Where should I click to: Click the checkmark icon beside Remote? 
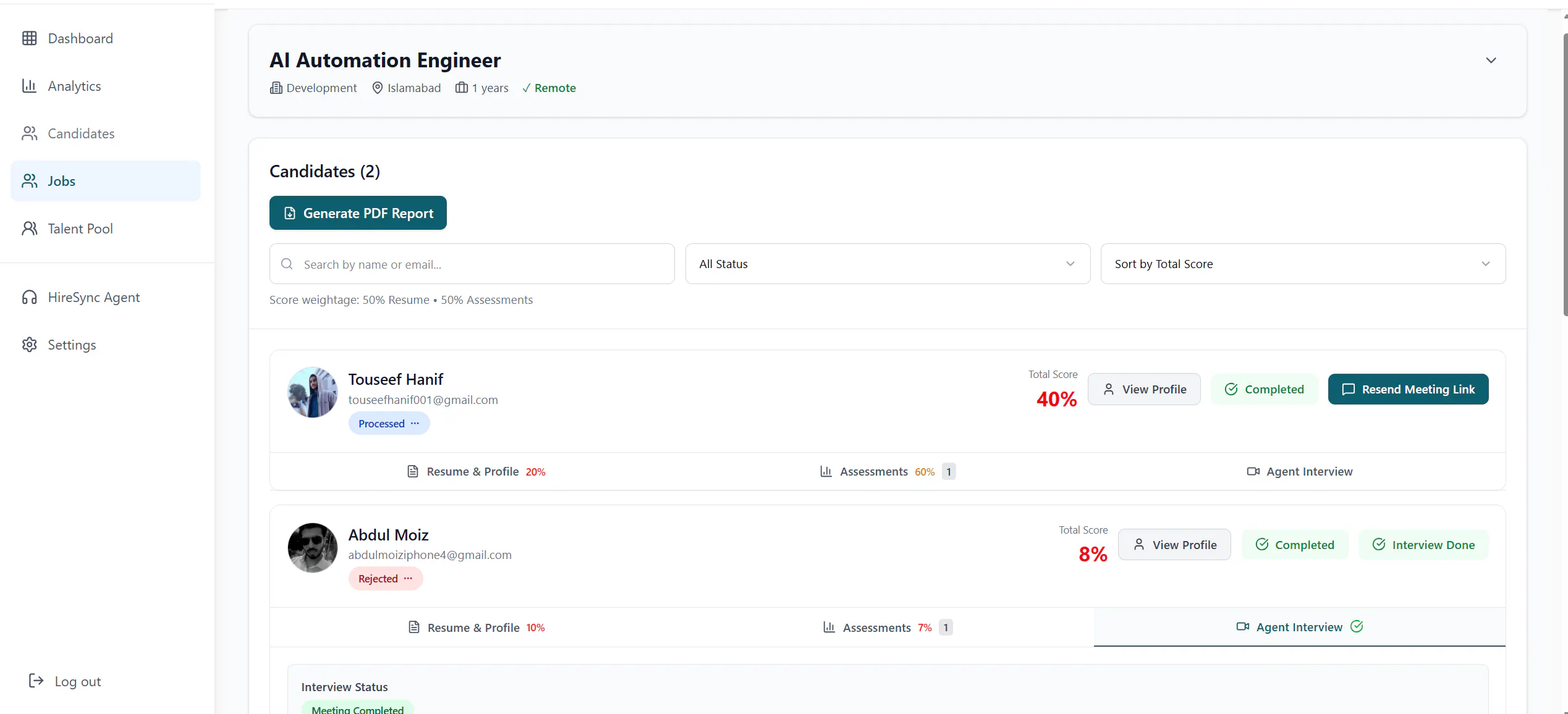[x=527, y=88]
